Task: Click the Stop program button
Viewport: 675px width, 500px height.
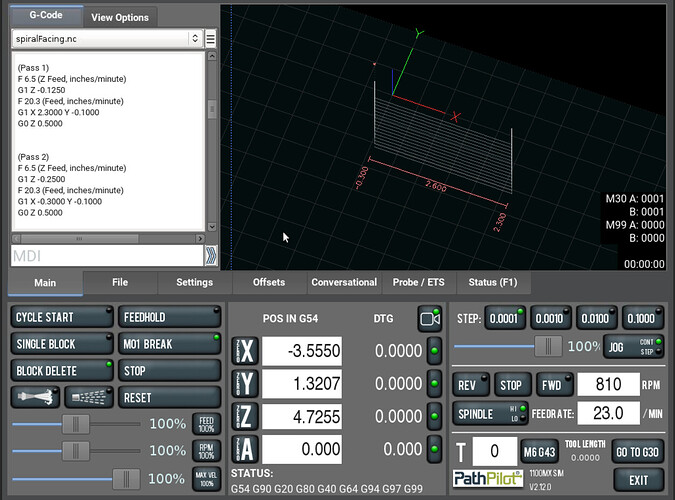Action: click(170, 370)
